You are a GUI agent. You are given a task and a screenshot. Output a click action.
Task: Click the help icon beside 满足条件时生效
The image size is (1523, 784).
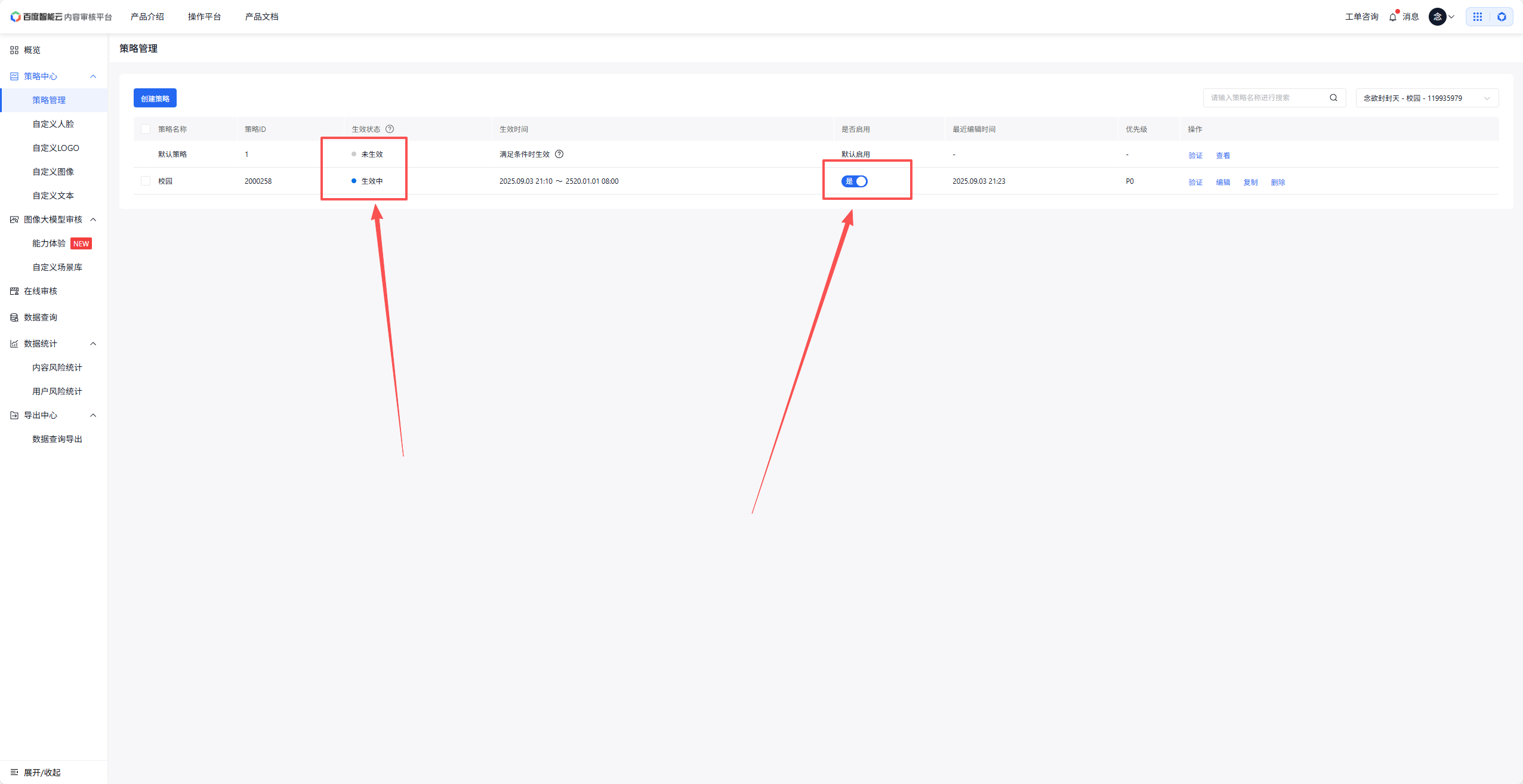559,154
